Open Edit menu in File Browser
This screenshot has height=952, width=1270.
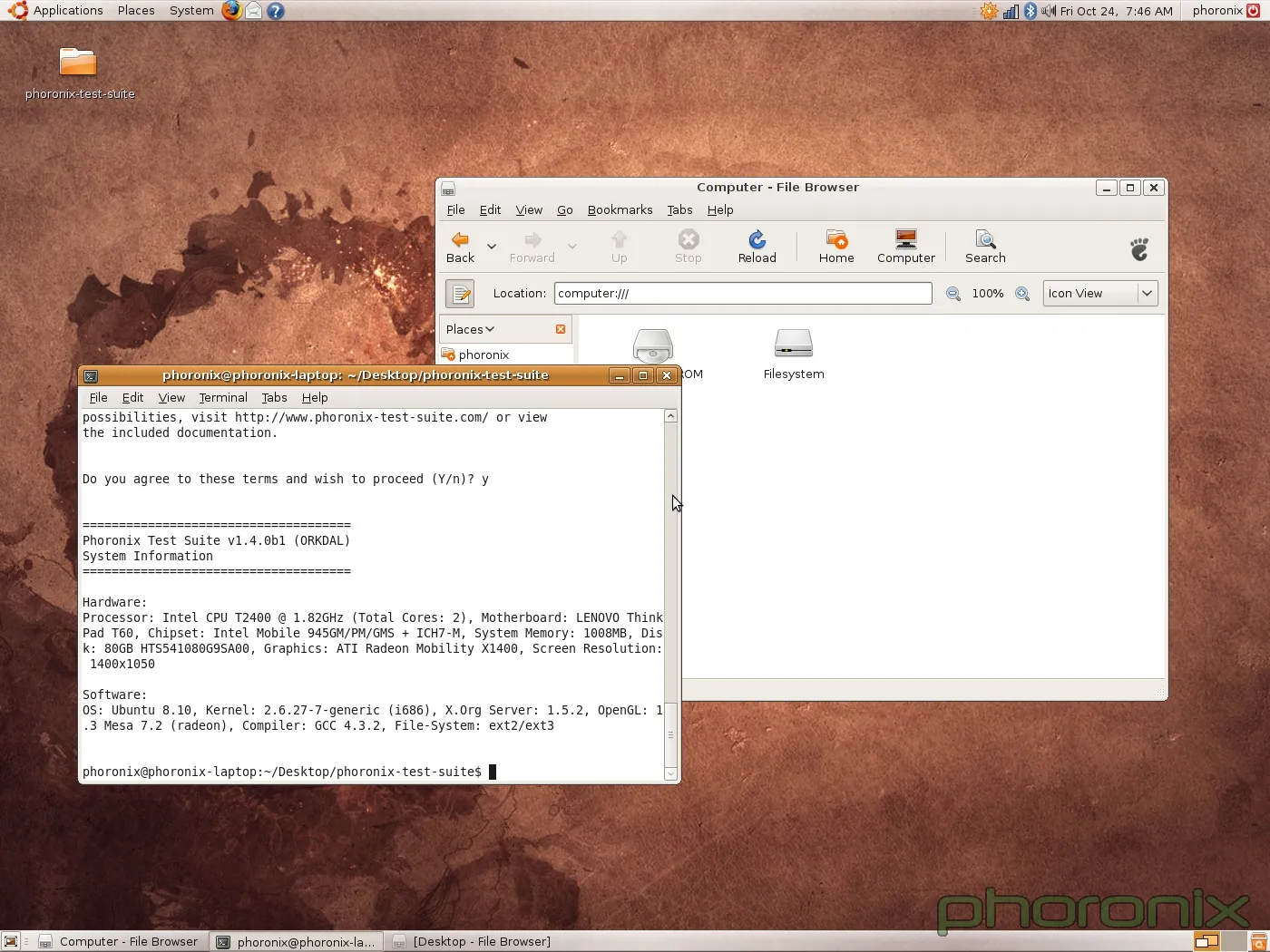[x=490, y=209]
